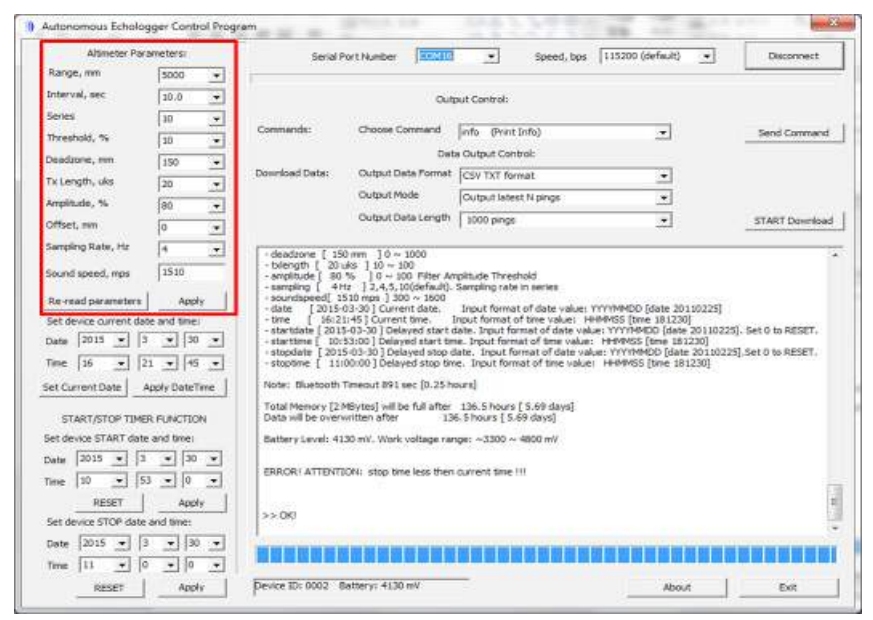Open the Range mm dropdown
Screen dimensions: 873x620
point(216,75)
